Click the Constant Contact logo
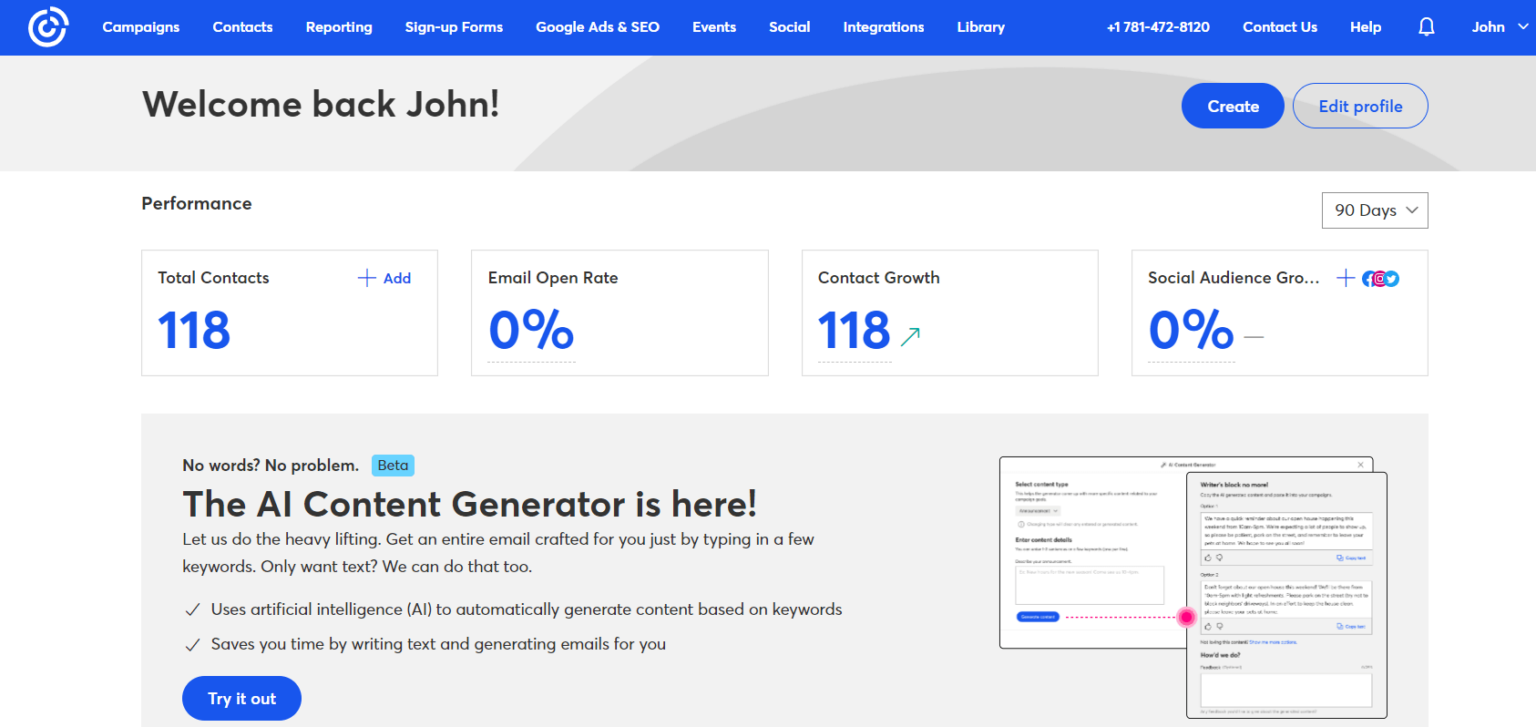 pyautogui.click(x=47, y=27)
